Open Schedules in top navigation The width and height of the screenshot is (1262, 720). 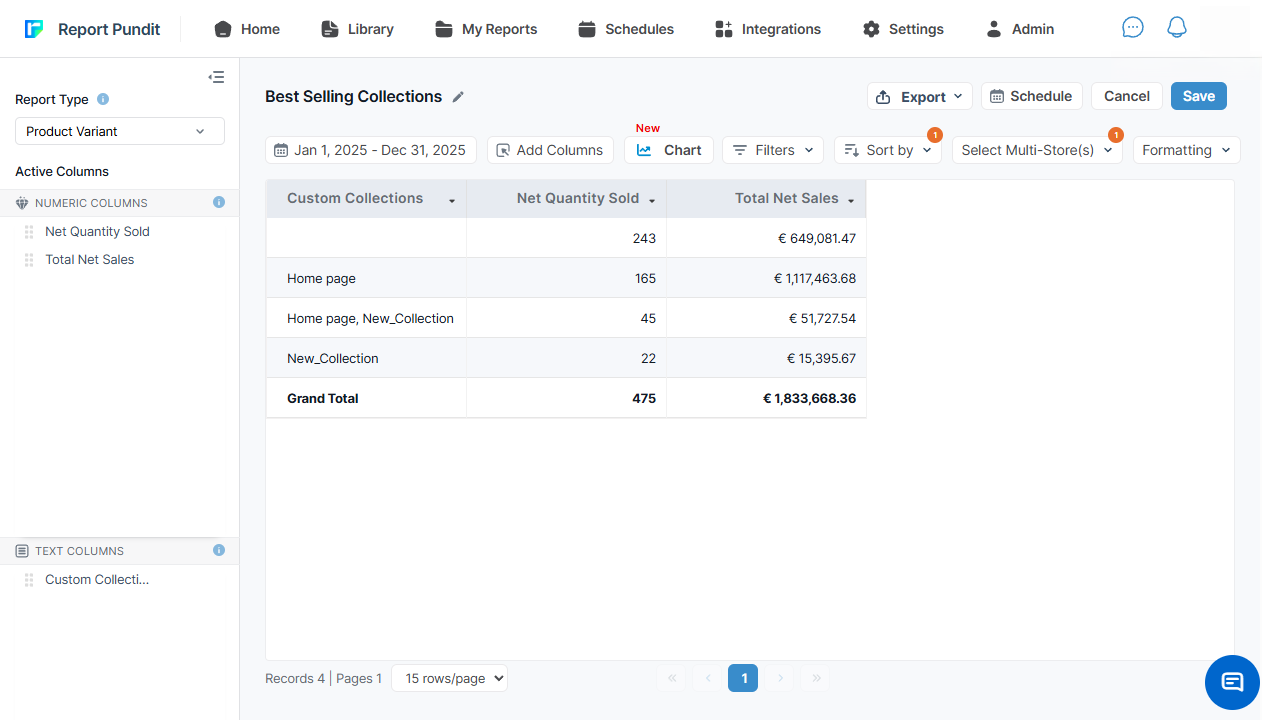click(x=626, y=29)
